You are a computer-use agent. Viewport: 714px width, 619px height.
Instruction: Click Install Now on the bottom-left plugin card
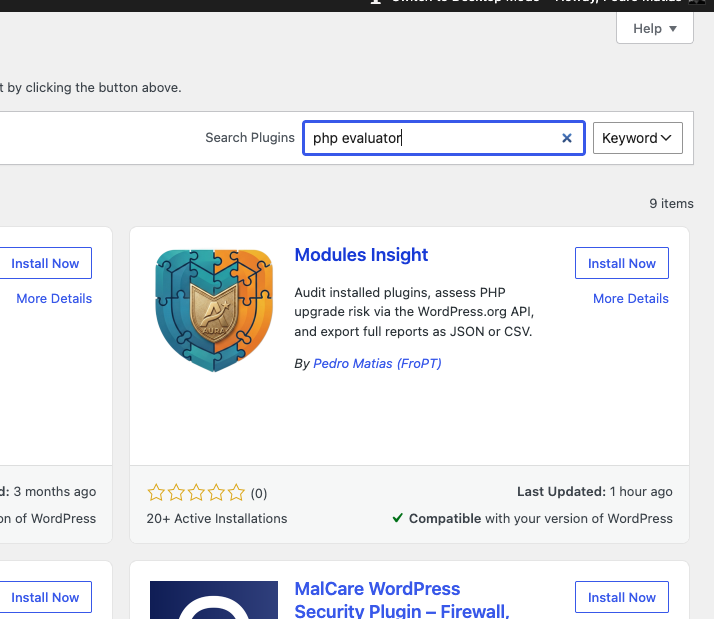pyautogui.click(x=45, y=597)
